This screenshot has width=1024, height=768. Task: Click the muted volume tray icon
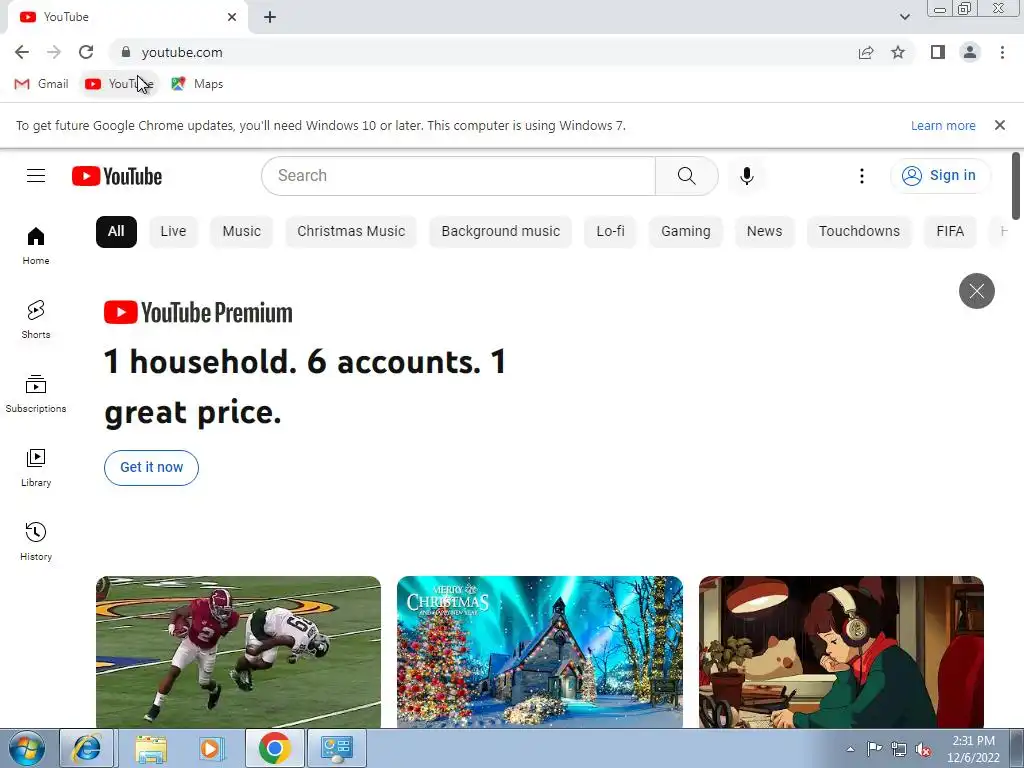point(923,749)
